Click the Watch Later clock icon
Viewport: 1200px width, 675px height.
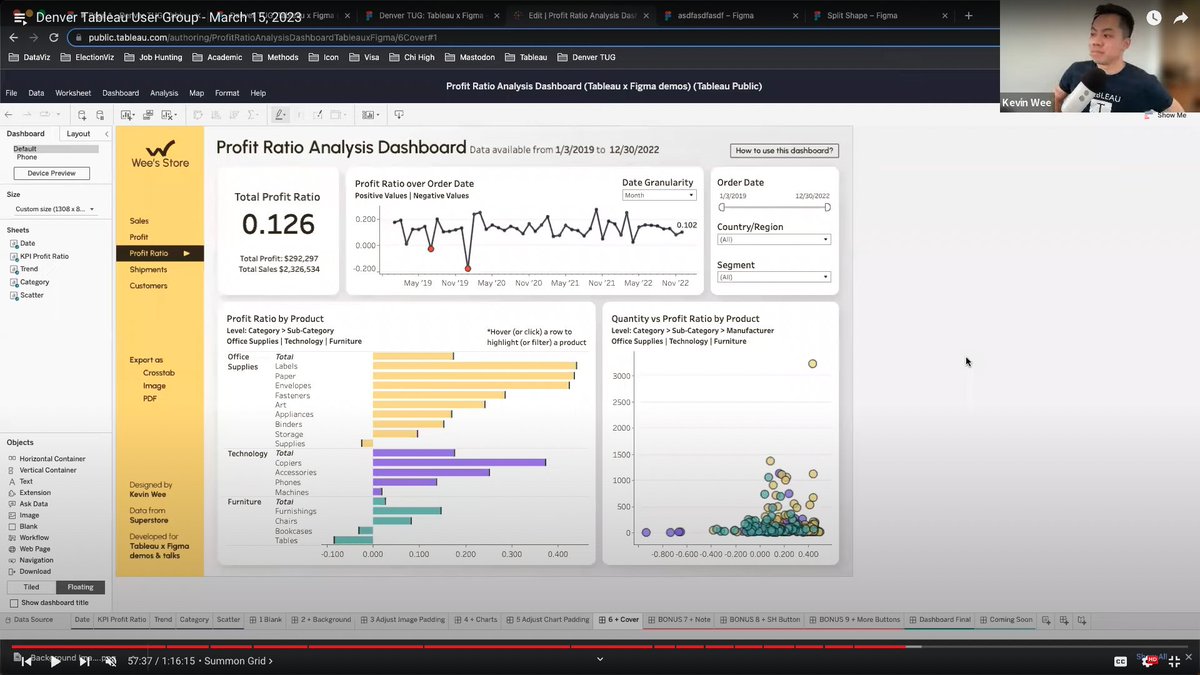click(x=1154, y=17)
